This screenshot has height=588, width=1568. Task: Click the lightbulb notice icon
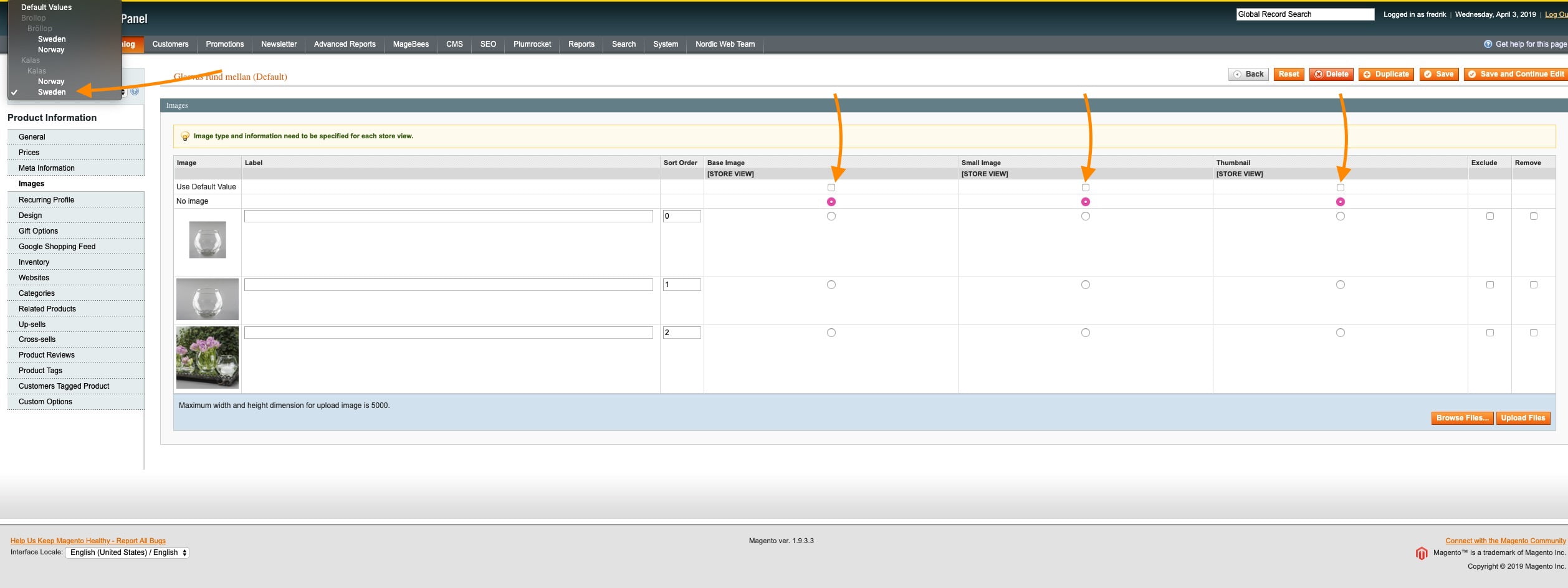pos(185,136)
